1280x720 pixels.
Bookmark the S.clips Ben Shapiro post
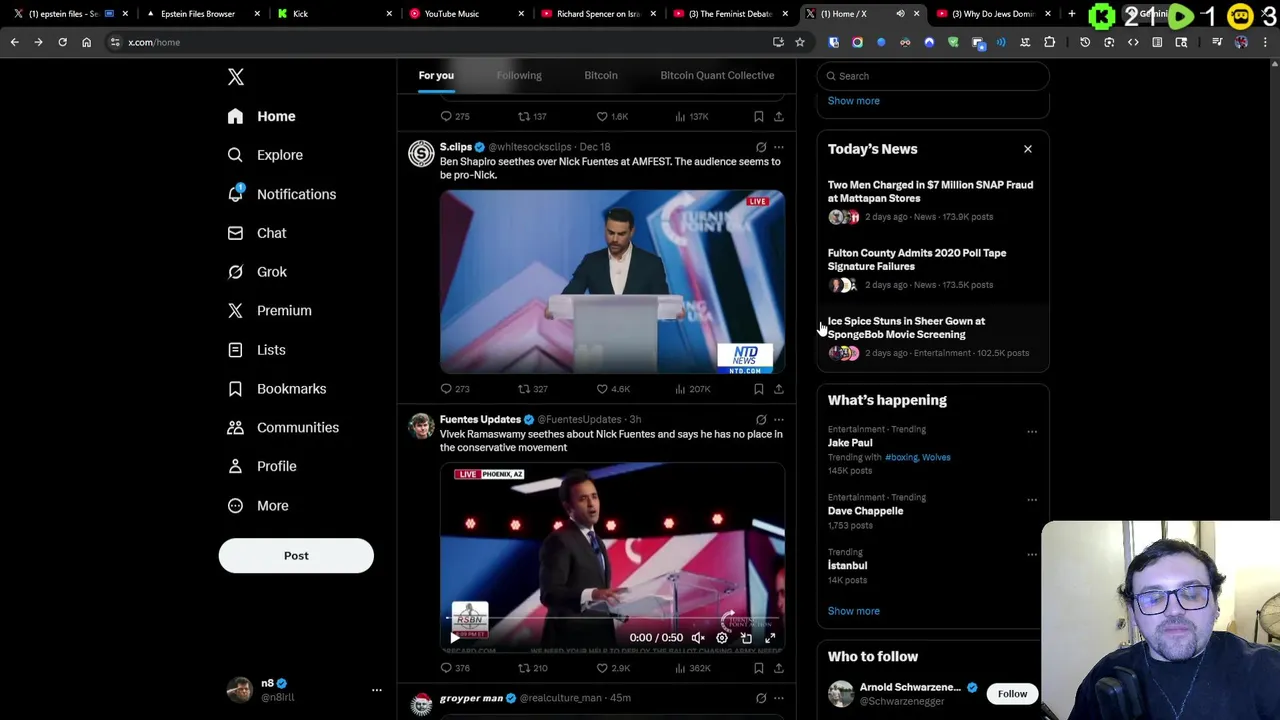[x=759, y=389]
